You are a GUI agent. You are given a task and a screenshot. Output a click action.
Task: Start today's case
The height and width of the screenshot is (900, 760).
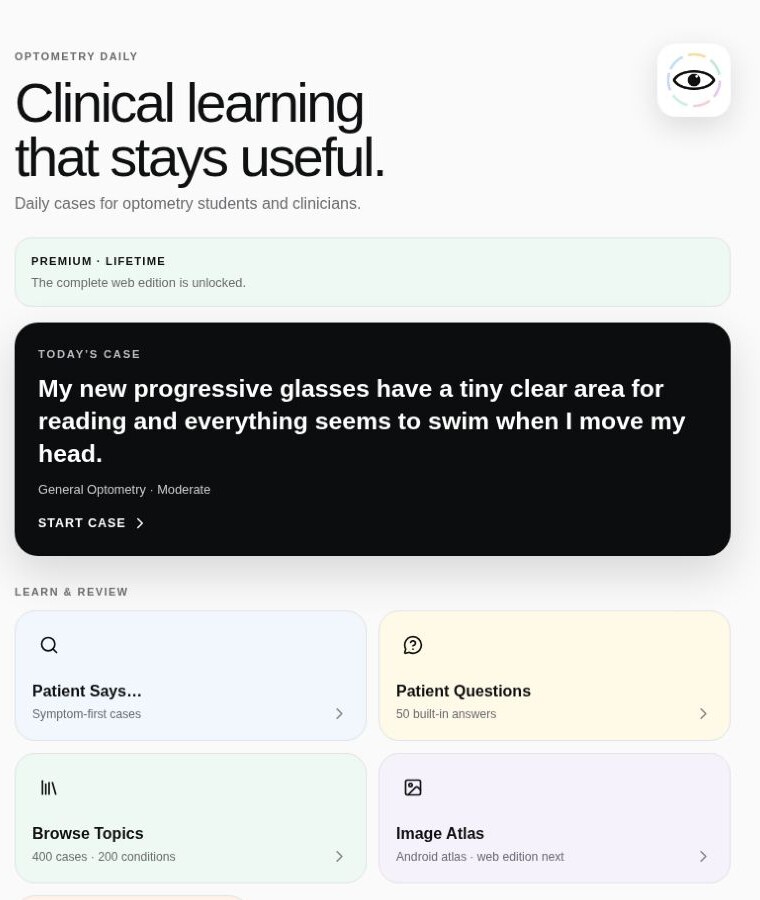[91, 523]
